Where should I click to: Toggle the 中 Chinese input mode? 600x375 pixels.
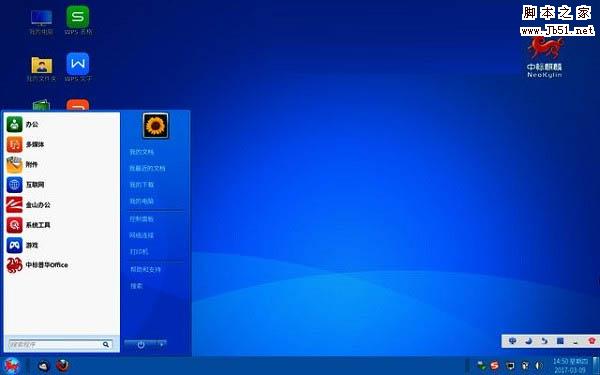coord(513,341)
